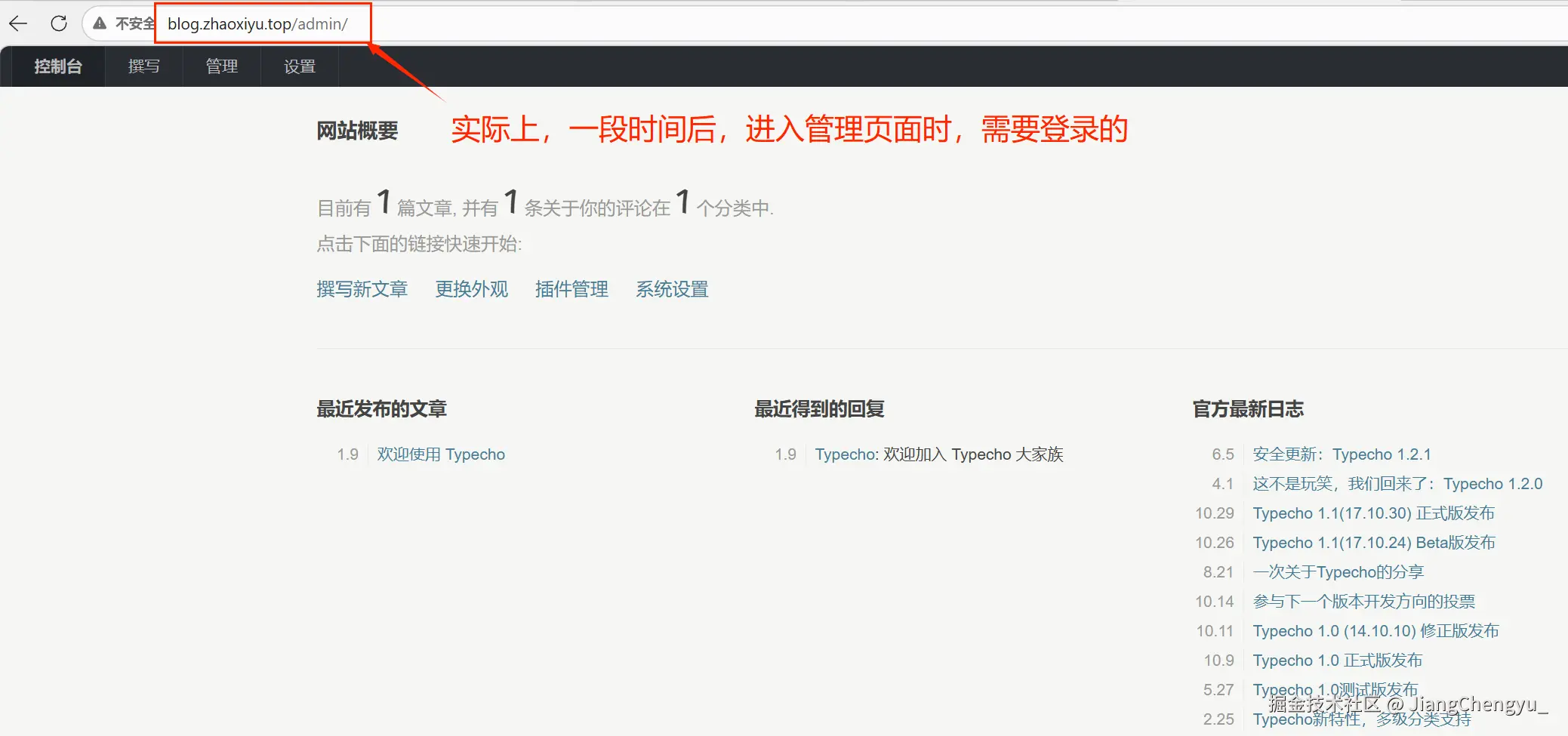Open the 设置 menu

click(x=300, y=66)
